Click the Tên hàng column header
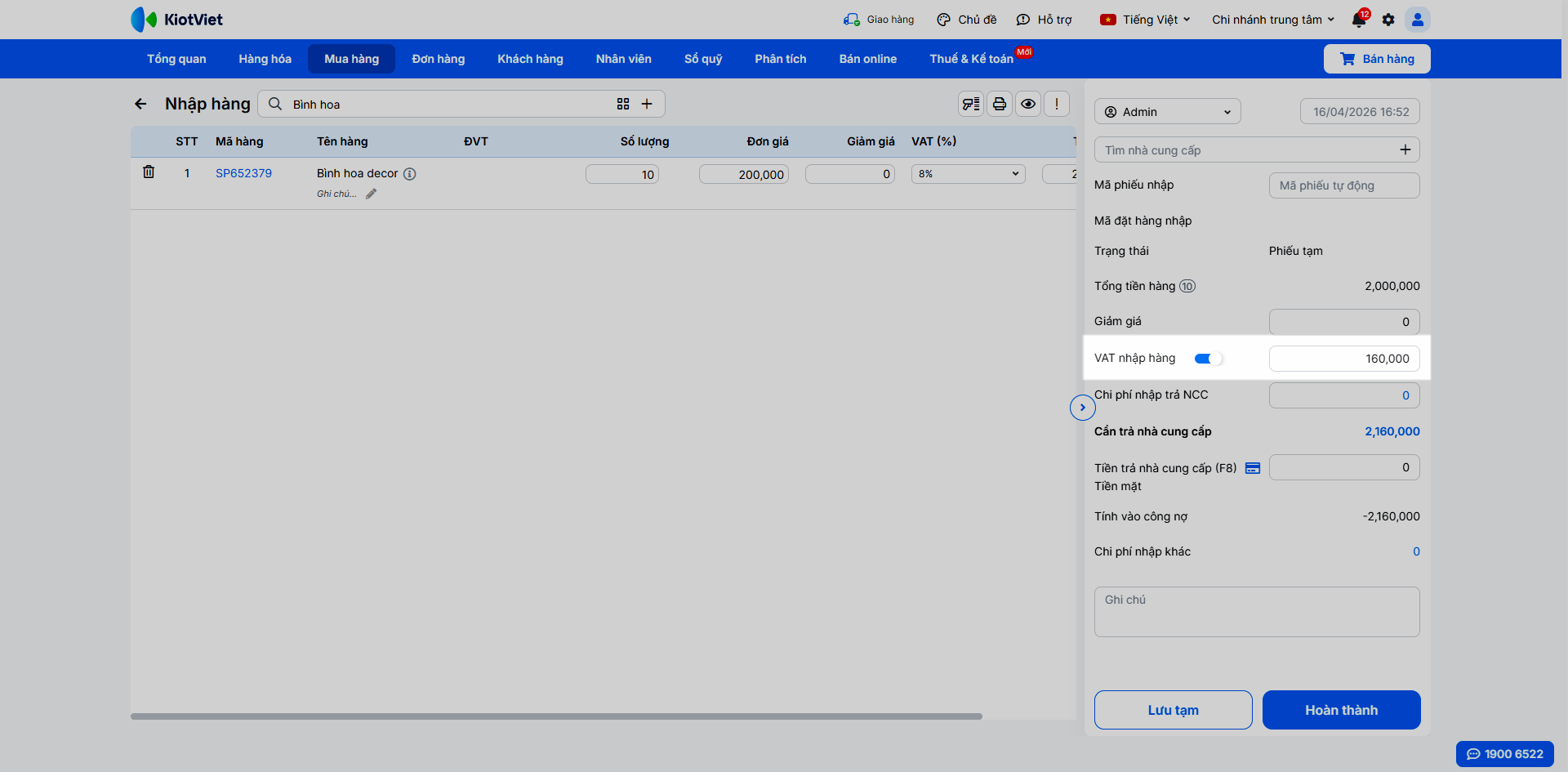1568x772 pixels. click(x=342, y=141)
